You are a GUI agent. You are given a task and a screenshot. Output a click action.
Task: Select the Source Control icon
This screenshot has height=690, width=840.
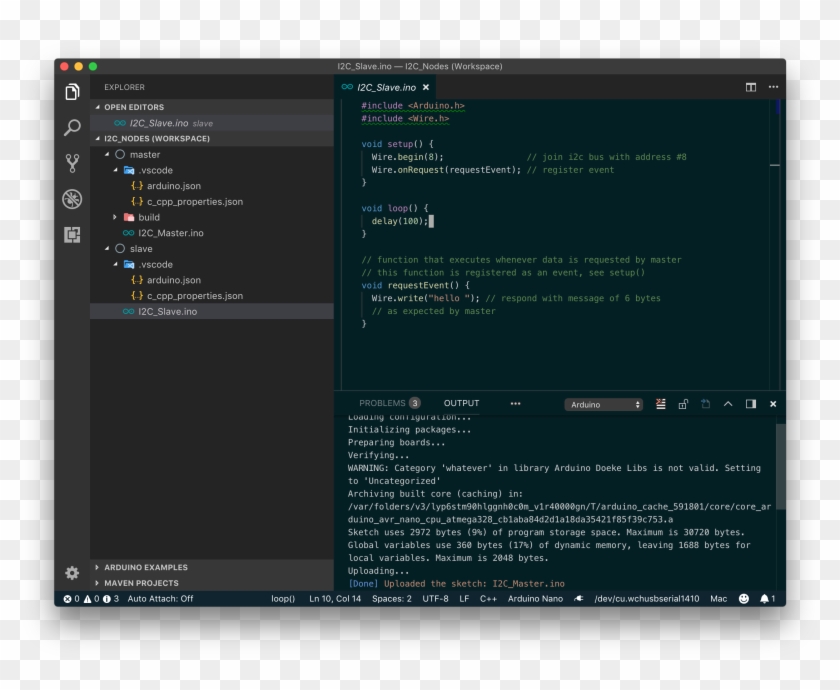pos(70,164)
